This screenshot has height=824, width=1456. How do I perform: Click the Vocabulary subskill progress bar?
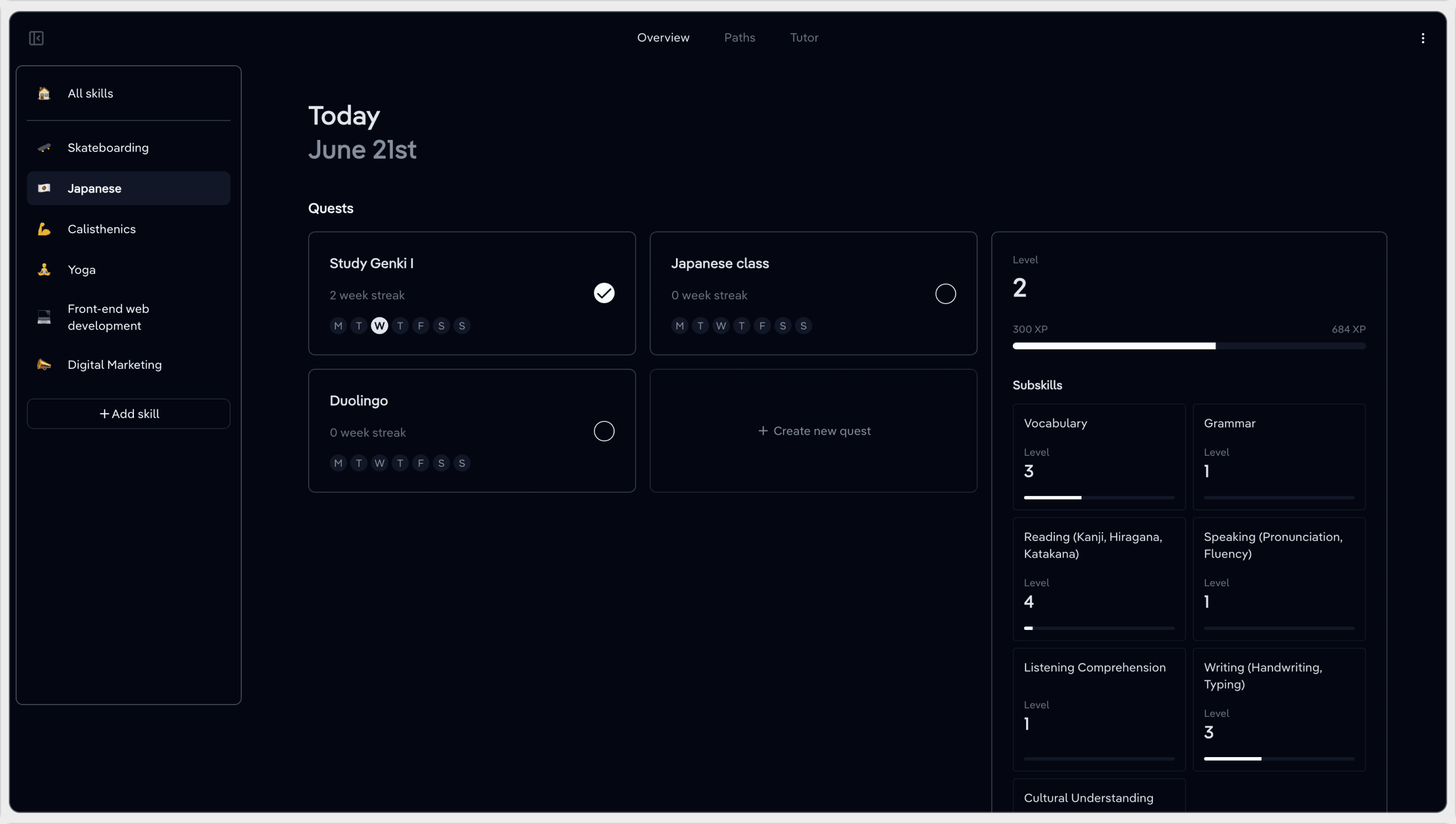tap(1099, 498)
